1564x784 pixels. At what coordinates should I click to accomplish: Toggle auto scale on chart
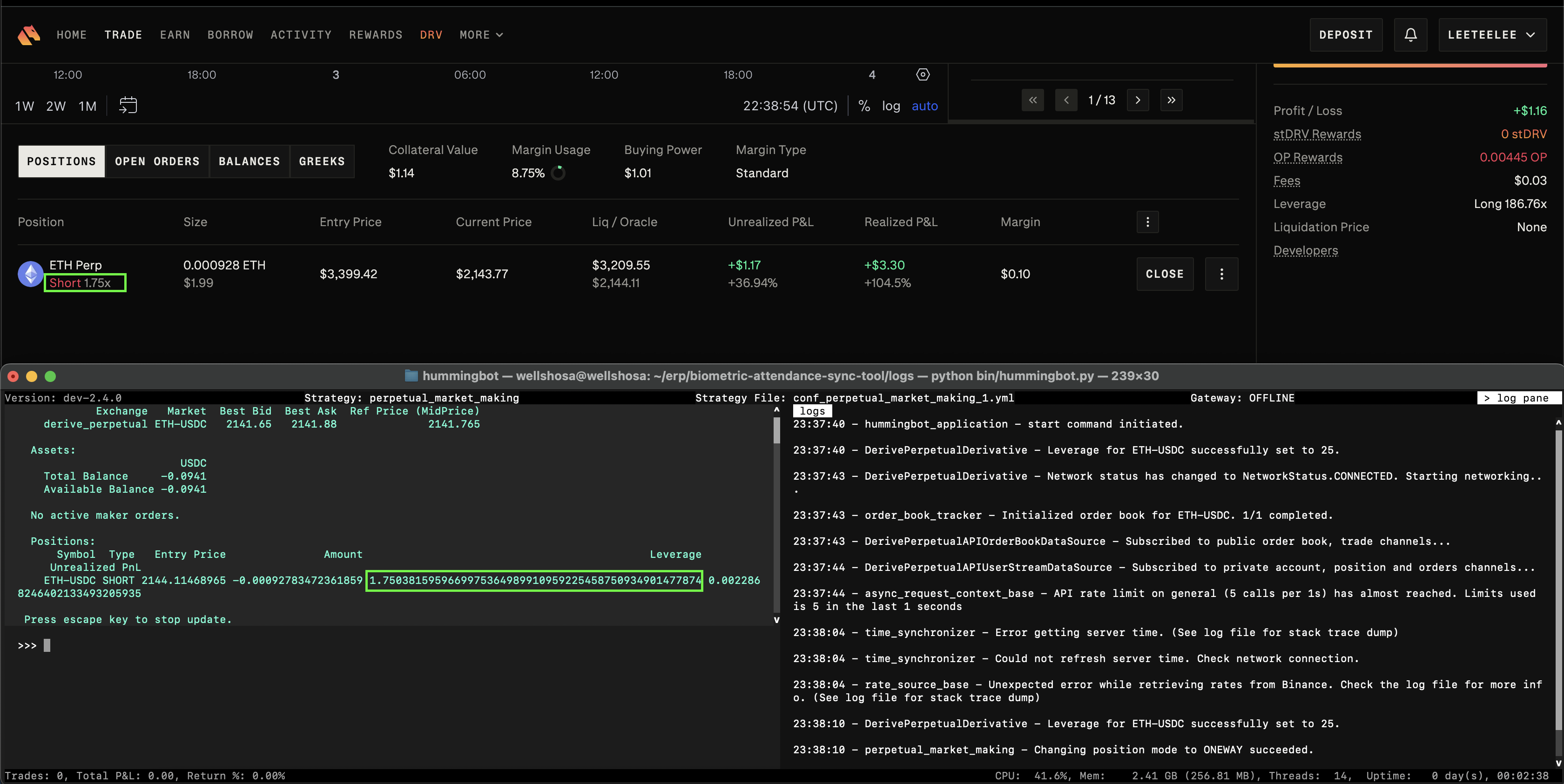point(924,106)
